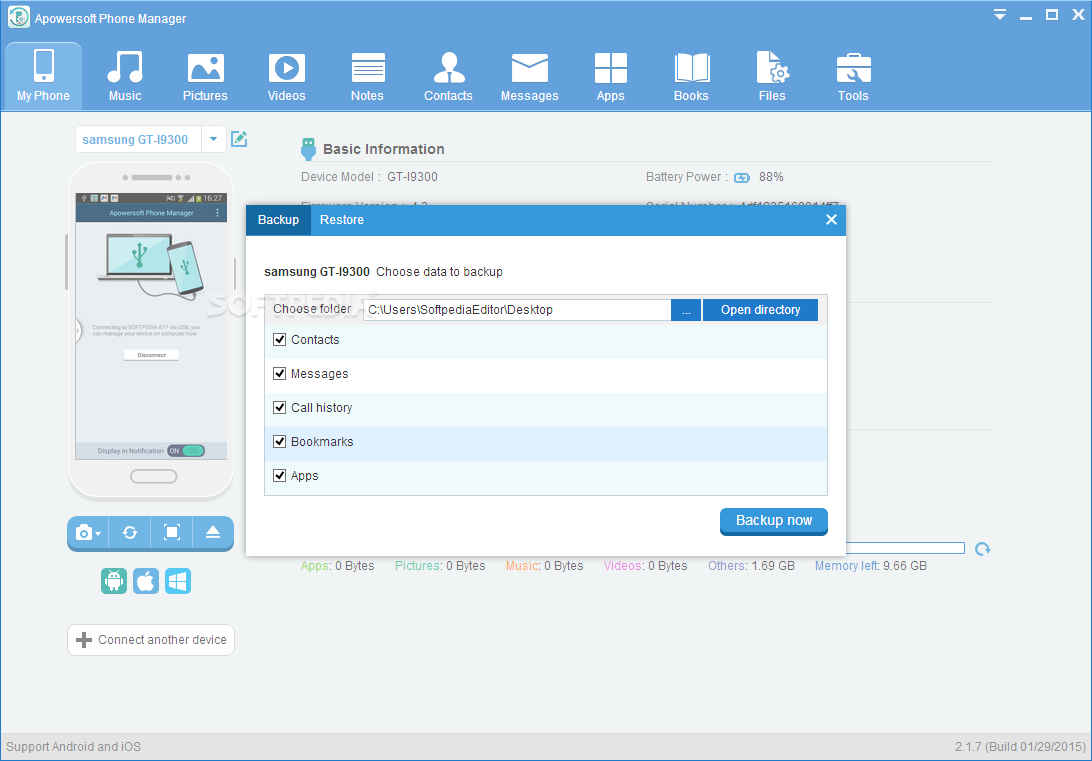Open the Files section
The height and width of the screenshot is (761, 1092).
pos(772,77)
